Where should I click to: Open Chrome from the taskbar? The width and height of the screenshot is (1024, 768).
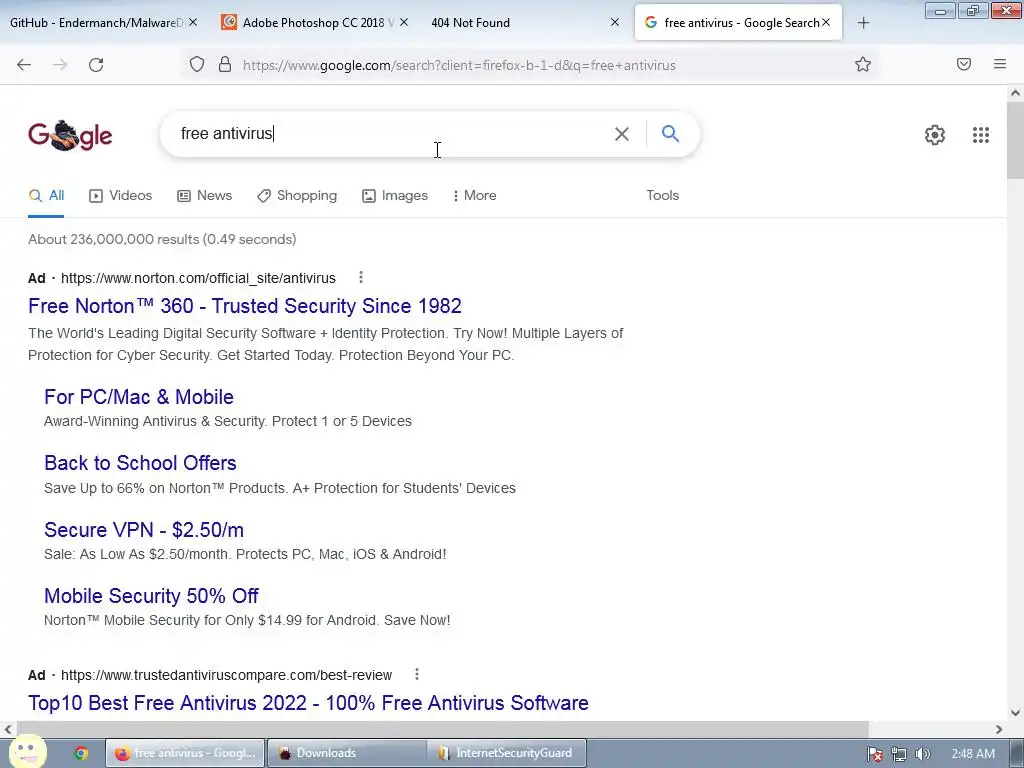81,753
